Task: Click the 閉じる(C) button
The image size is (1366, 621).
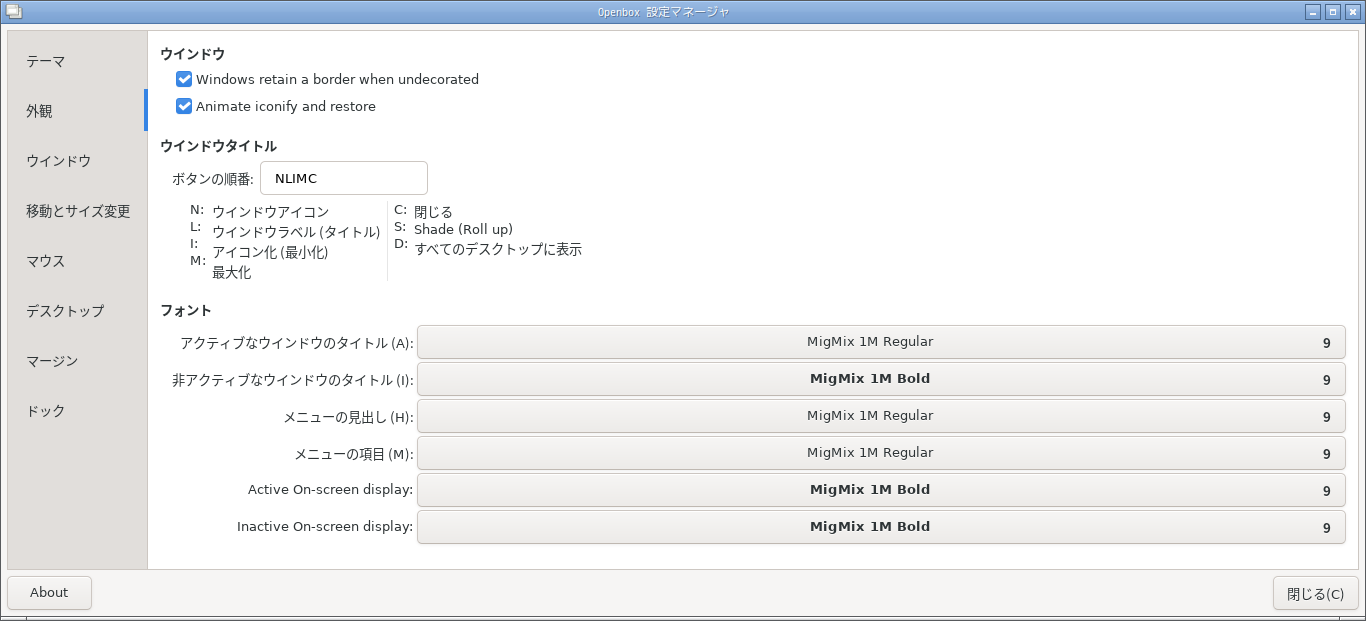Action: [1315, 593]
